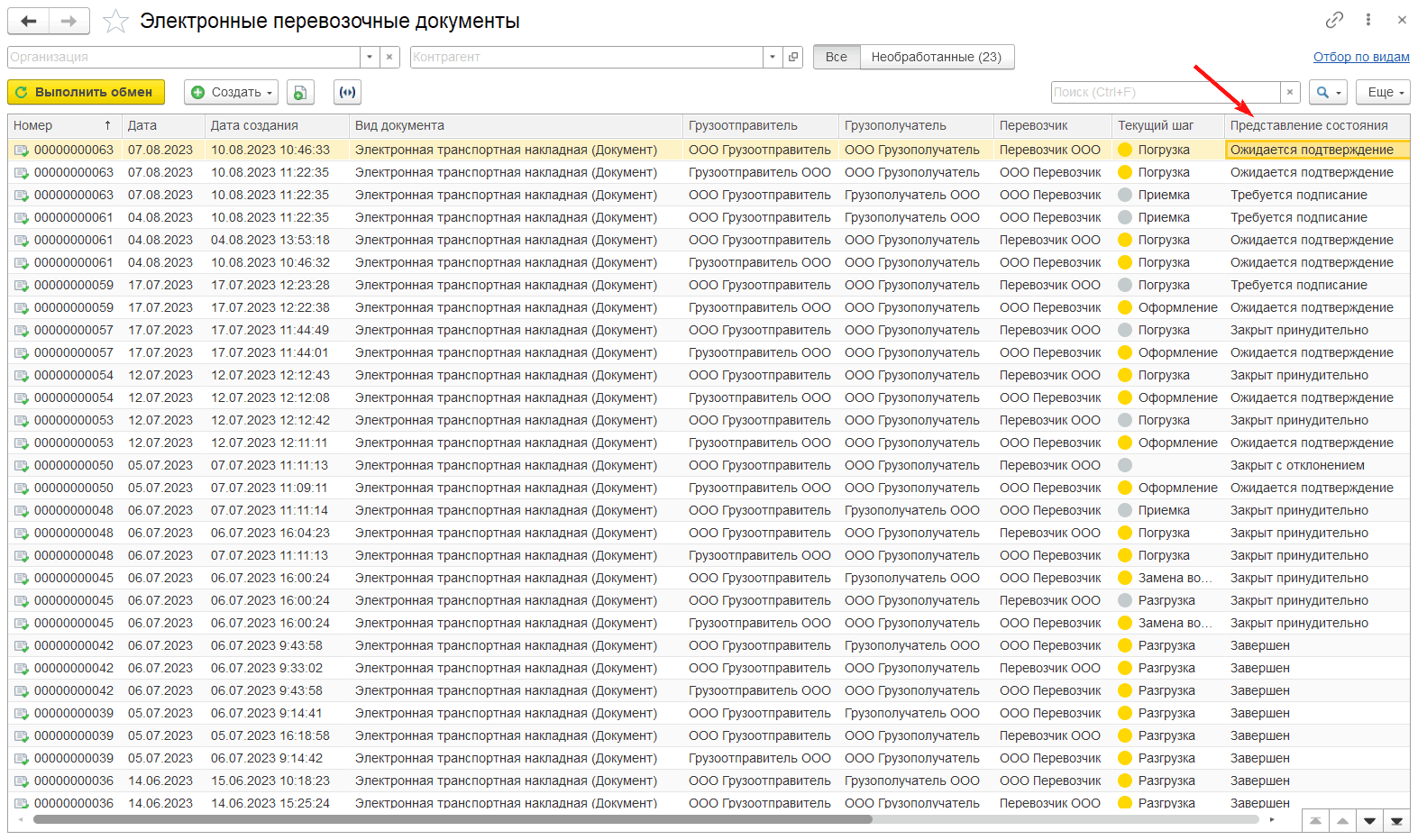Sort by the 'Дата создания' column header
1427x840 pixels.
coord(277,125)
